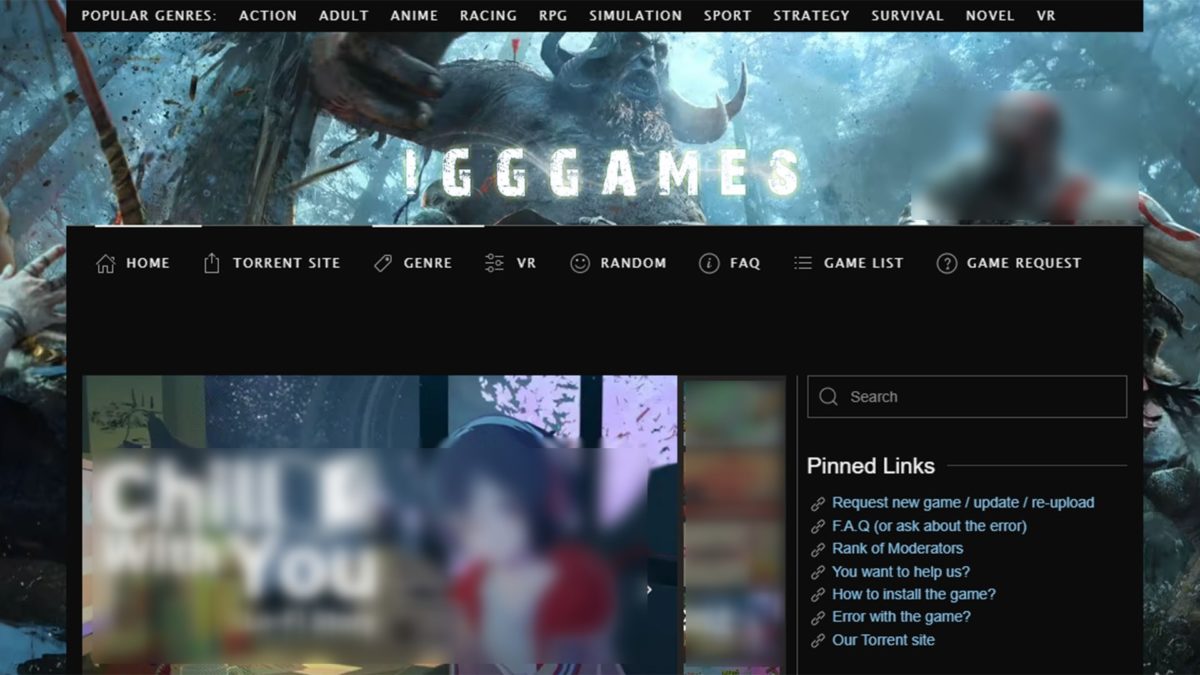Select VR in popular genres bar
1200x675 pixels.
(1046, 16)
